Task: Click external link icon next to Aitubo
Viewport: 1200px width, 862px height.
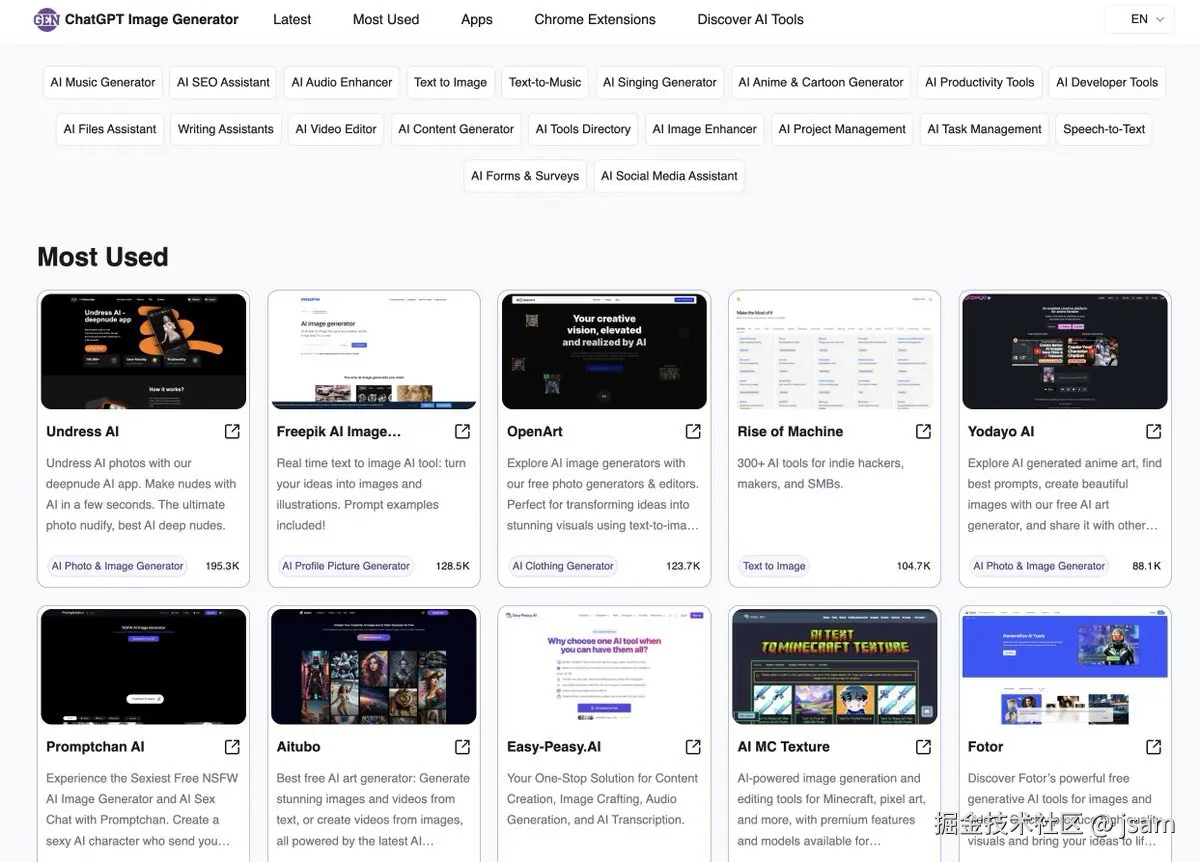Action: click(462, 747)
